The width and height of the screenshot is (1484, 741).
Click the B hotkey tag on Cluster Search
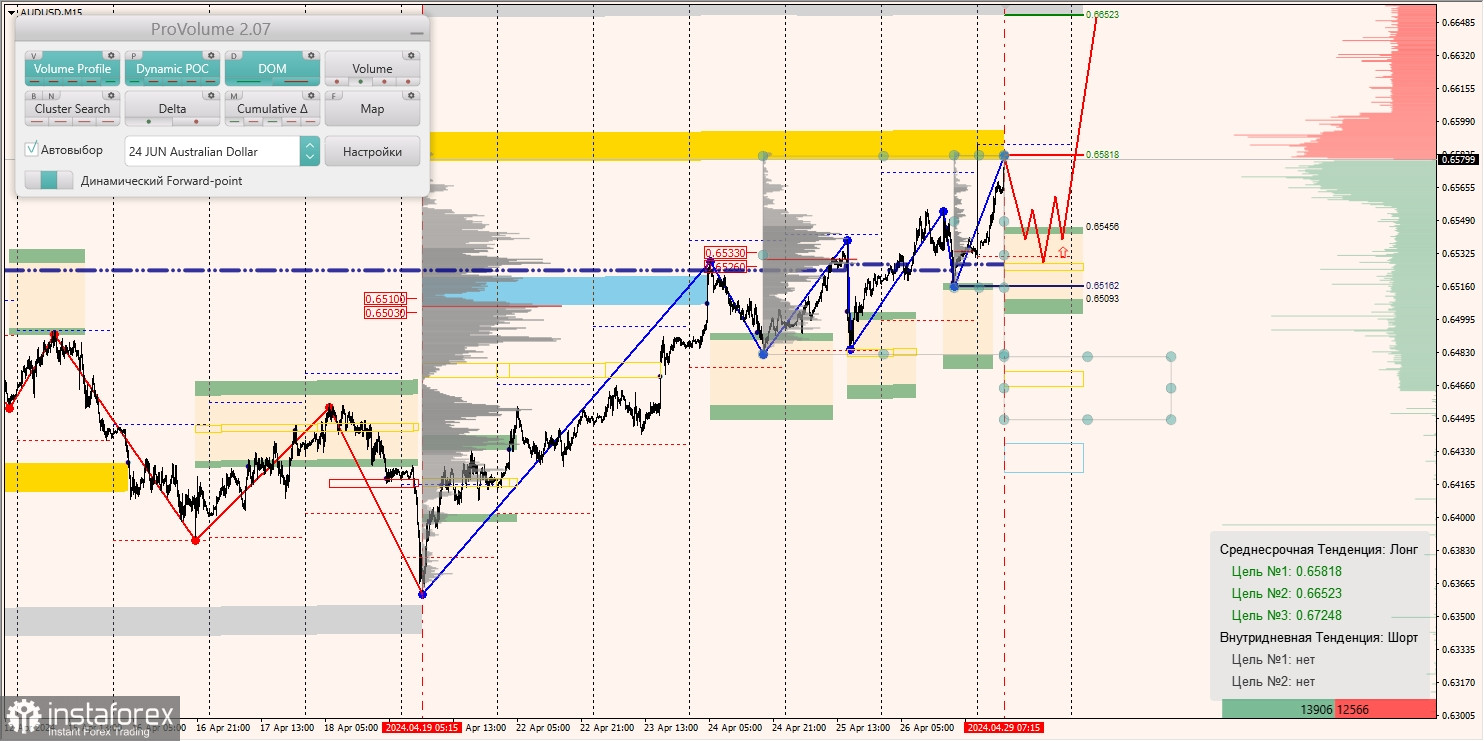[x=35, y=96]
